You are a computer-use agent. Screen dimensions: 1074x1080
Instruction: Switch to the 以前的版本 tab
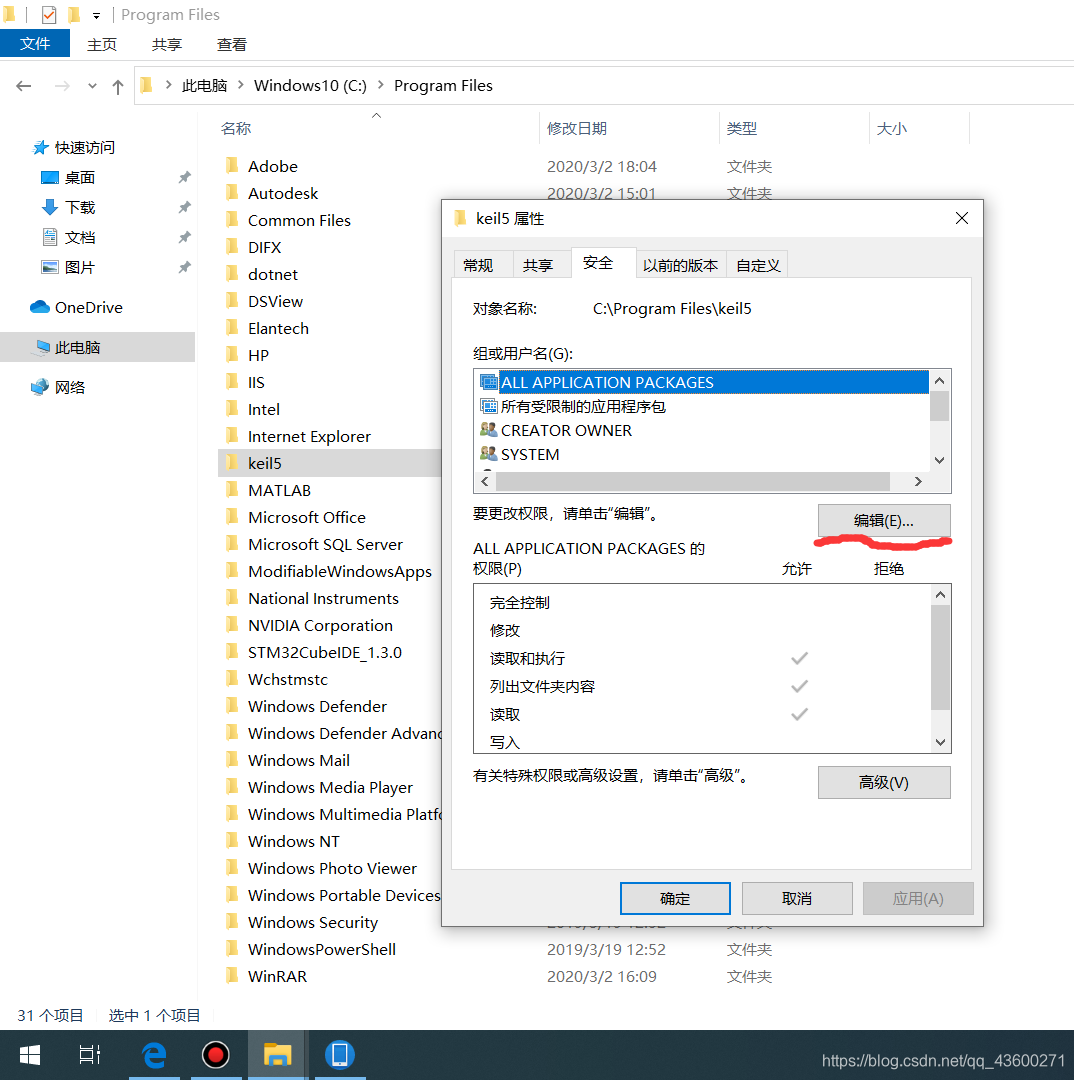pos(680,265)
